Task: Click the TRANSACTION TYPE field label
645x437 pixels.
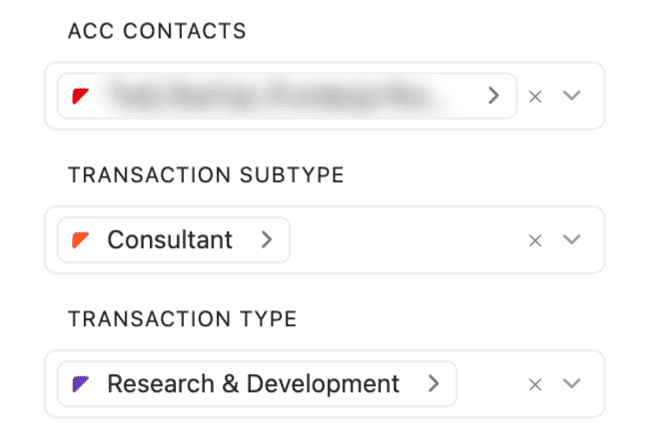Action: tap(182, 319)
